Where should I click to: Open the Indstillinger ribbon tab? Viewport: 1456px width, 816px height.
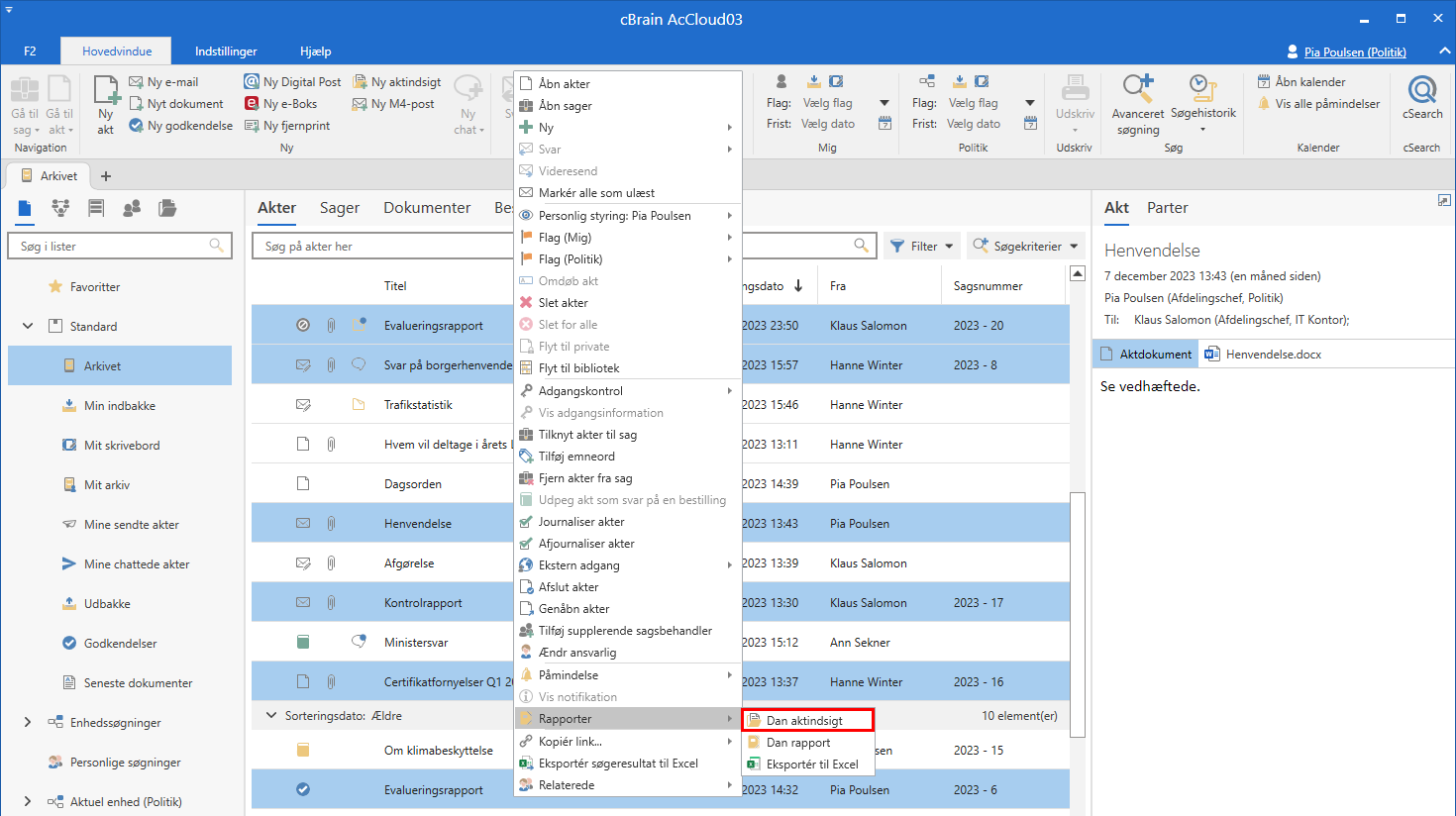tap(226, 51)
